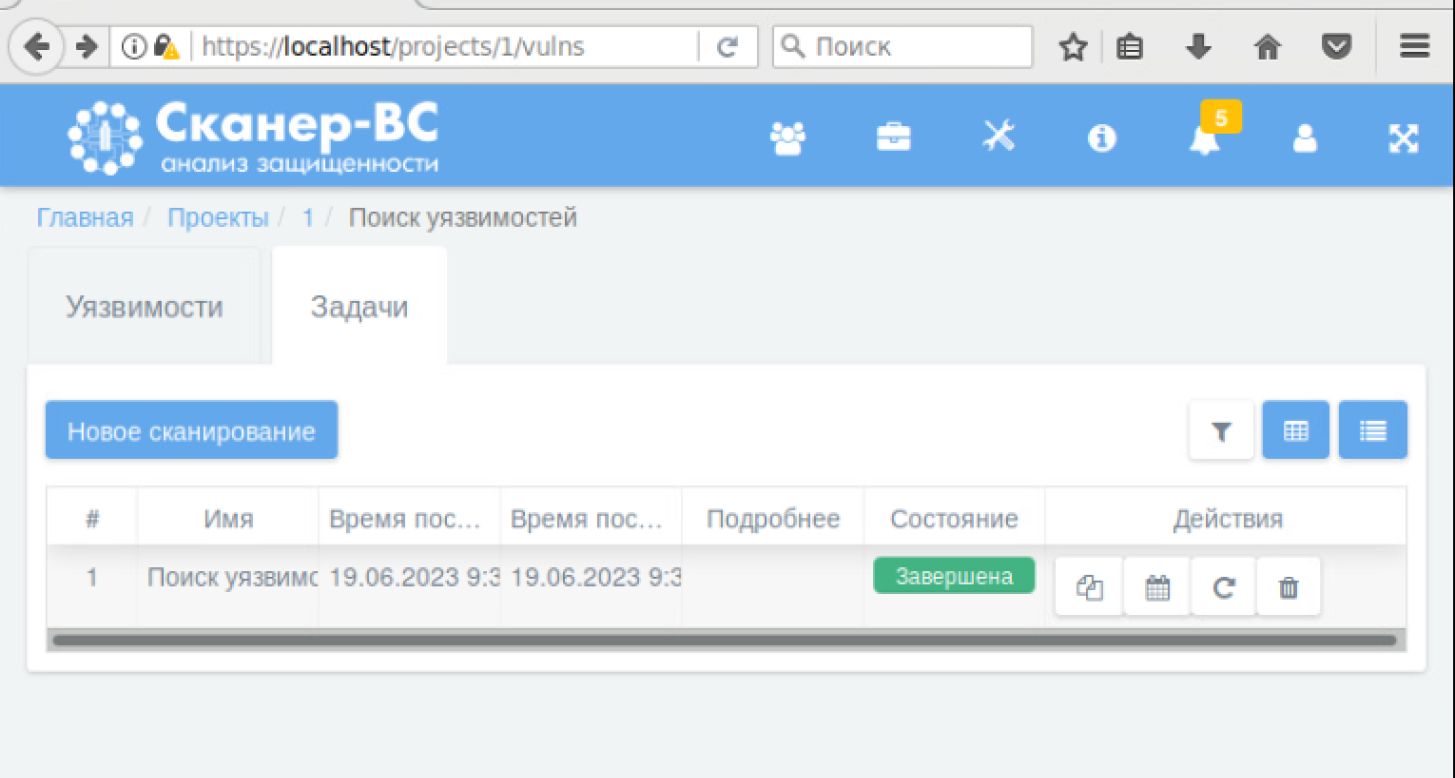
Task: Switch to list view layout
Action: 1373,431
